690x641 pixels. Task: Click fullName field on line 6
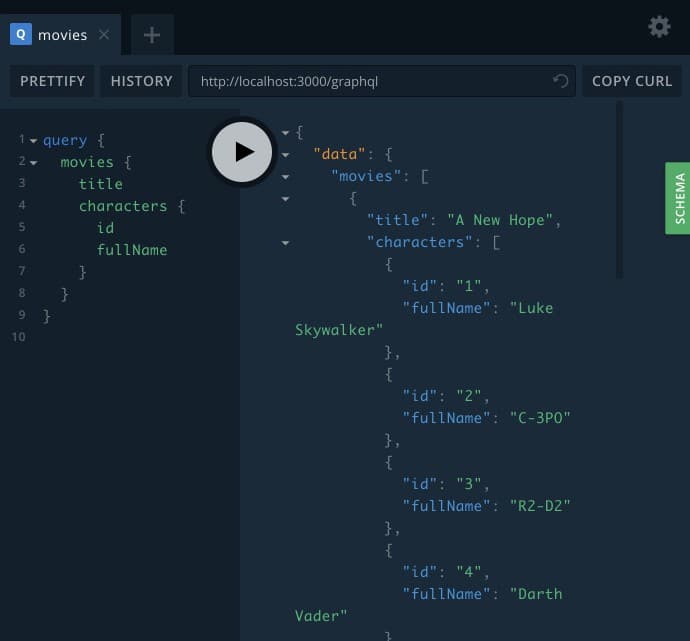[132, 250]
